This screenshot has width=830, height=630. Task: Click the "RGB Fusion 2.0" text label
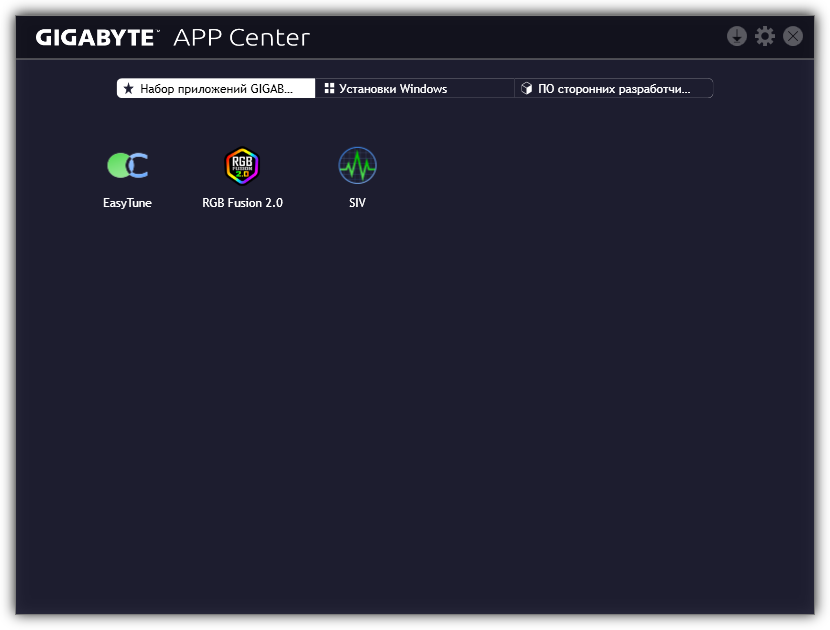[x=242, y=203]
